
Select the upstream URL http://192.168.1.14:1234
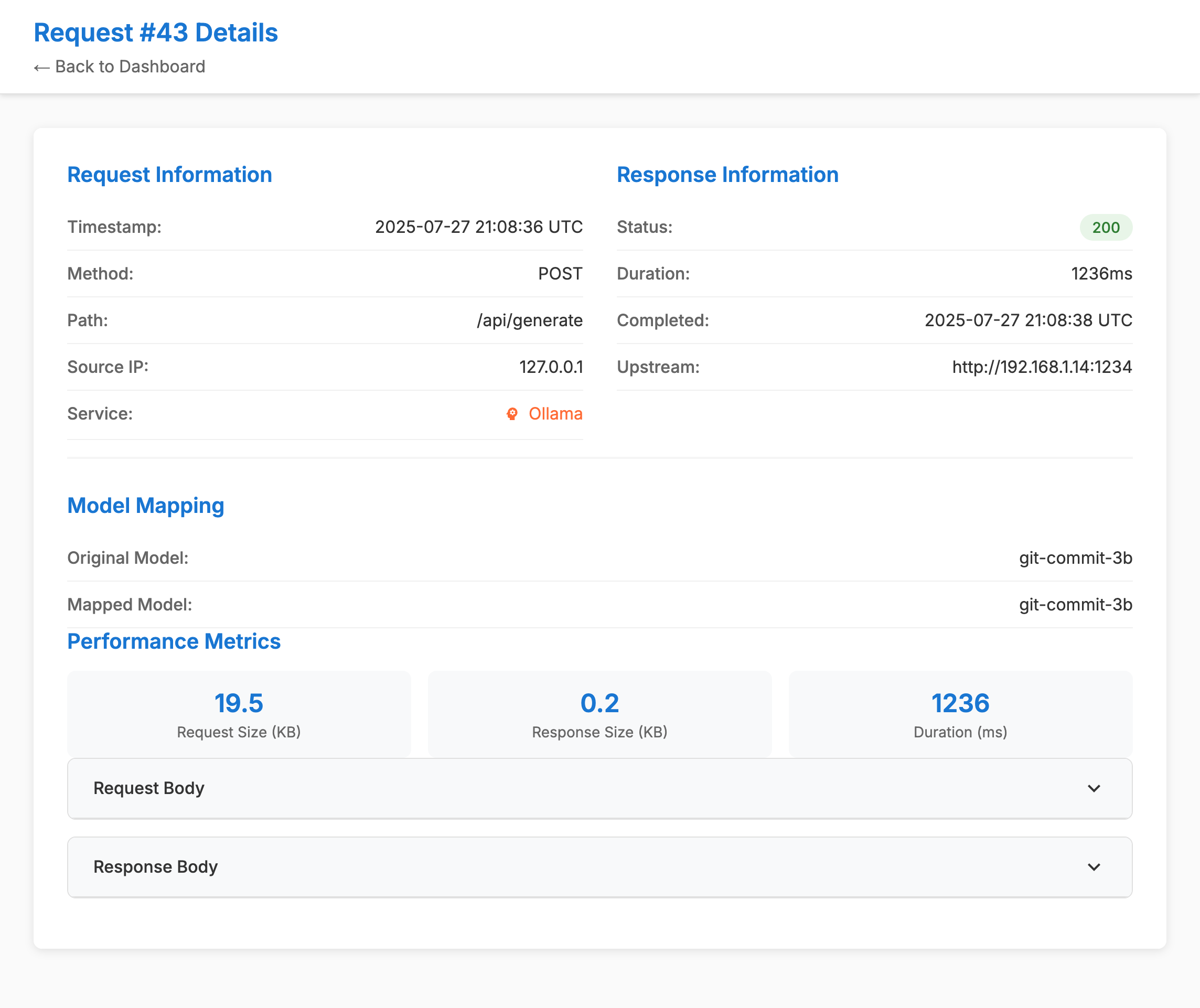pos(1041,367)
